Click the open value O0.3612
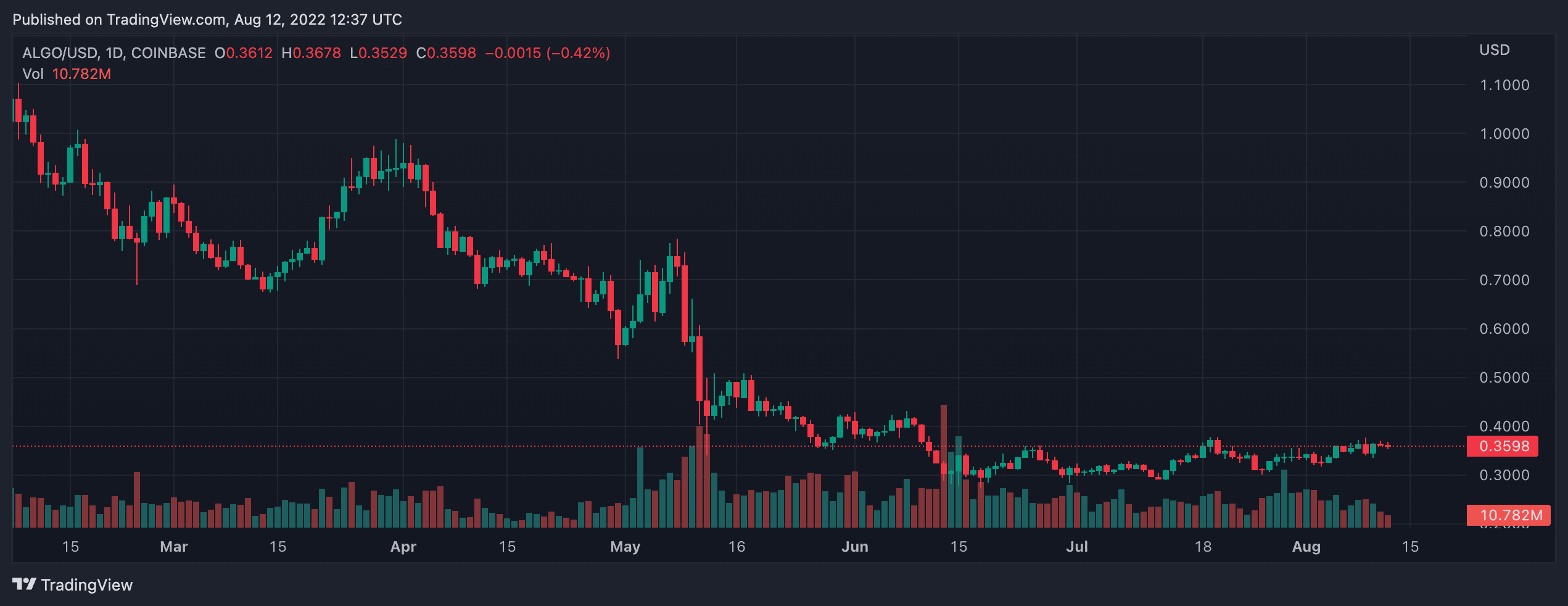 (244, 53)
